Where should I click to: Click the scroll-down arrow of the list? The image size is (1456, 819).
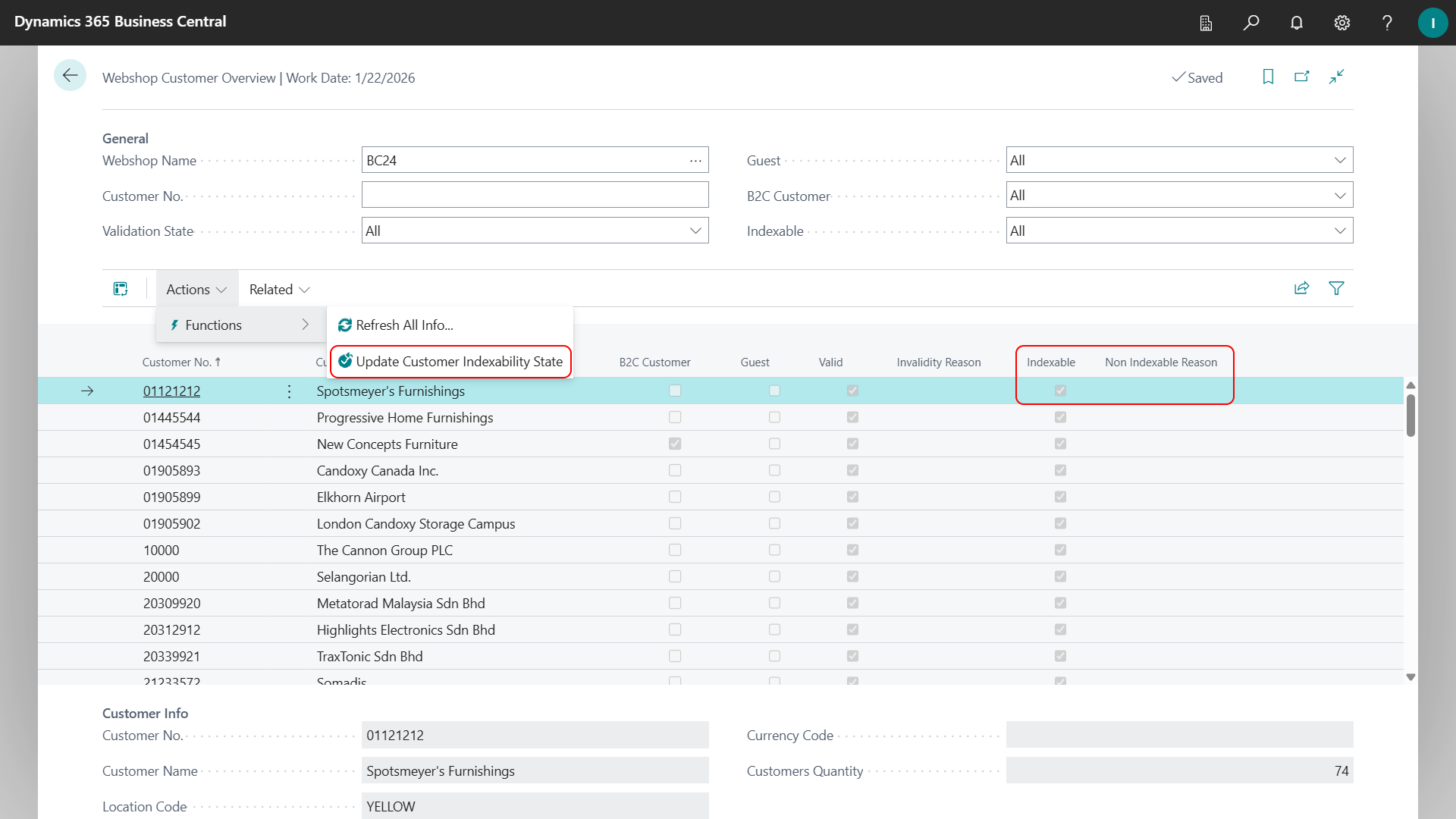tap(1410, 677)
